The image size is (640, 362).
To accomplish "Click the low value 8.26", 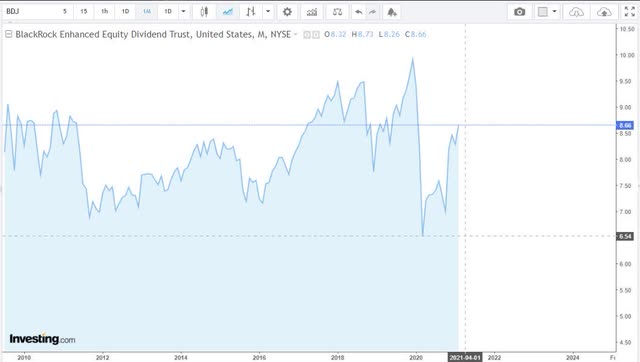I will pyautogui.click(x=392, y=34).
